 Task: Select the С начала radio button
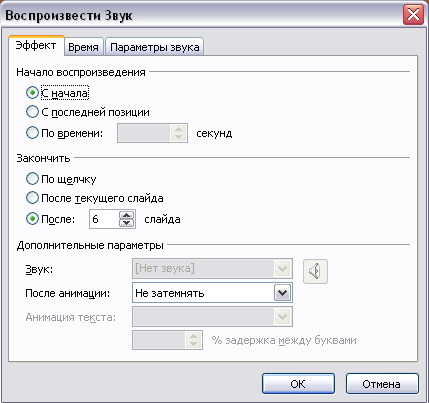pyautogui.click(x=32, y=93)
